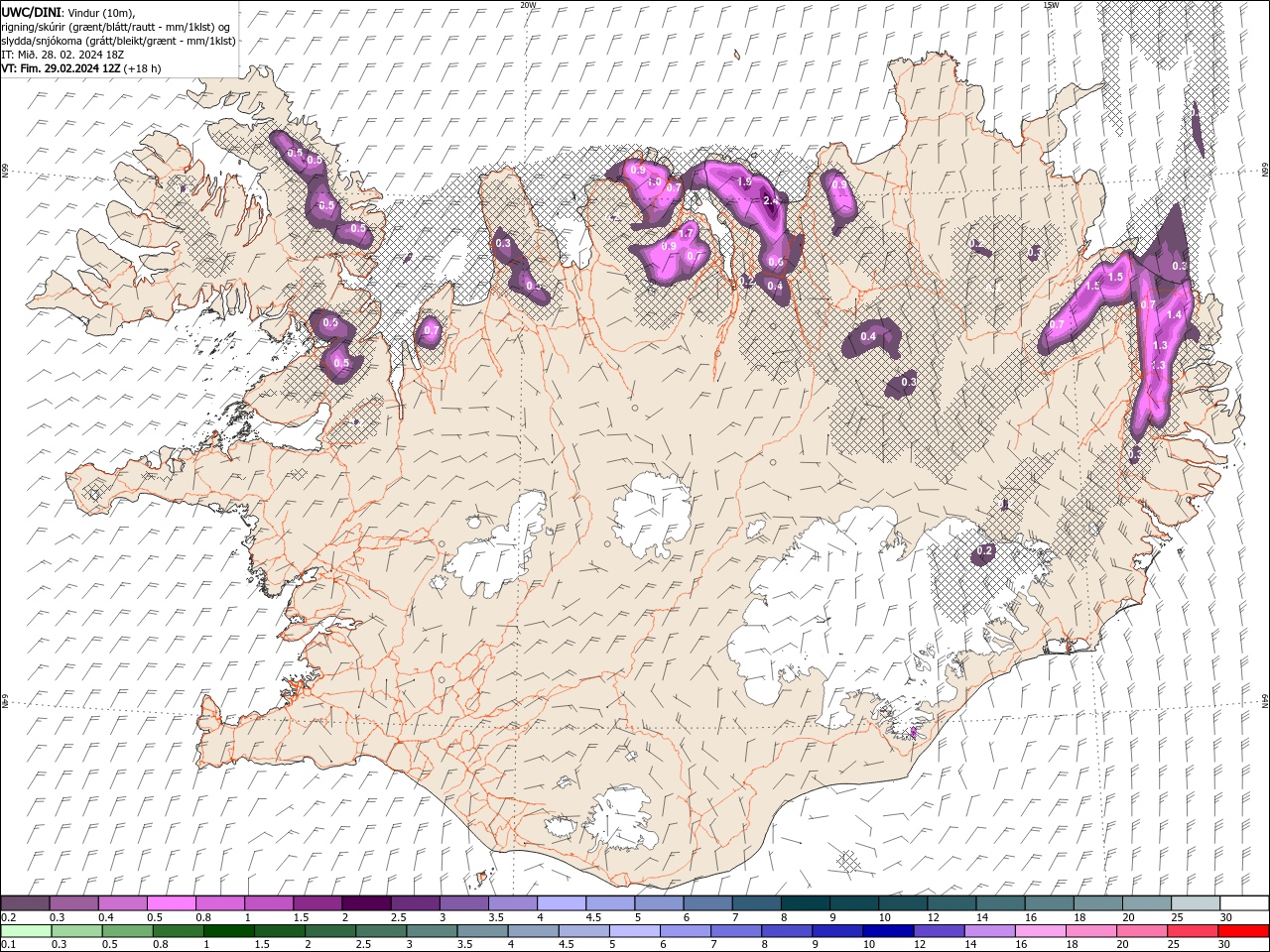
Task: Pick the pale grey 25 snow legend swatch
Action: tap(1197, 903)
